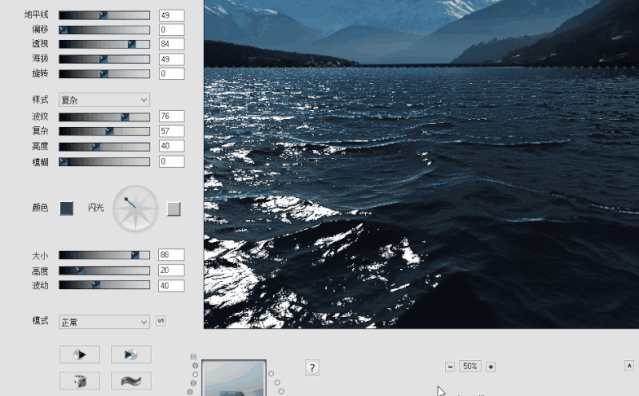
Task: Open the 颜色 water color swatch
Action: (x=66, y=208)
